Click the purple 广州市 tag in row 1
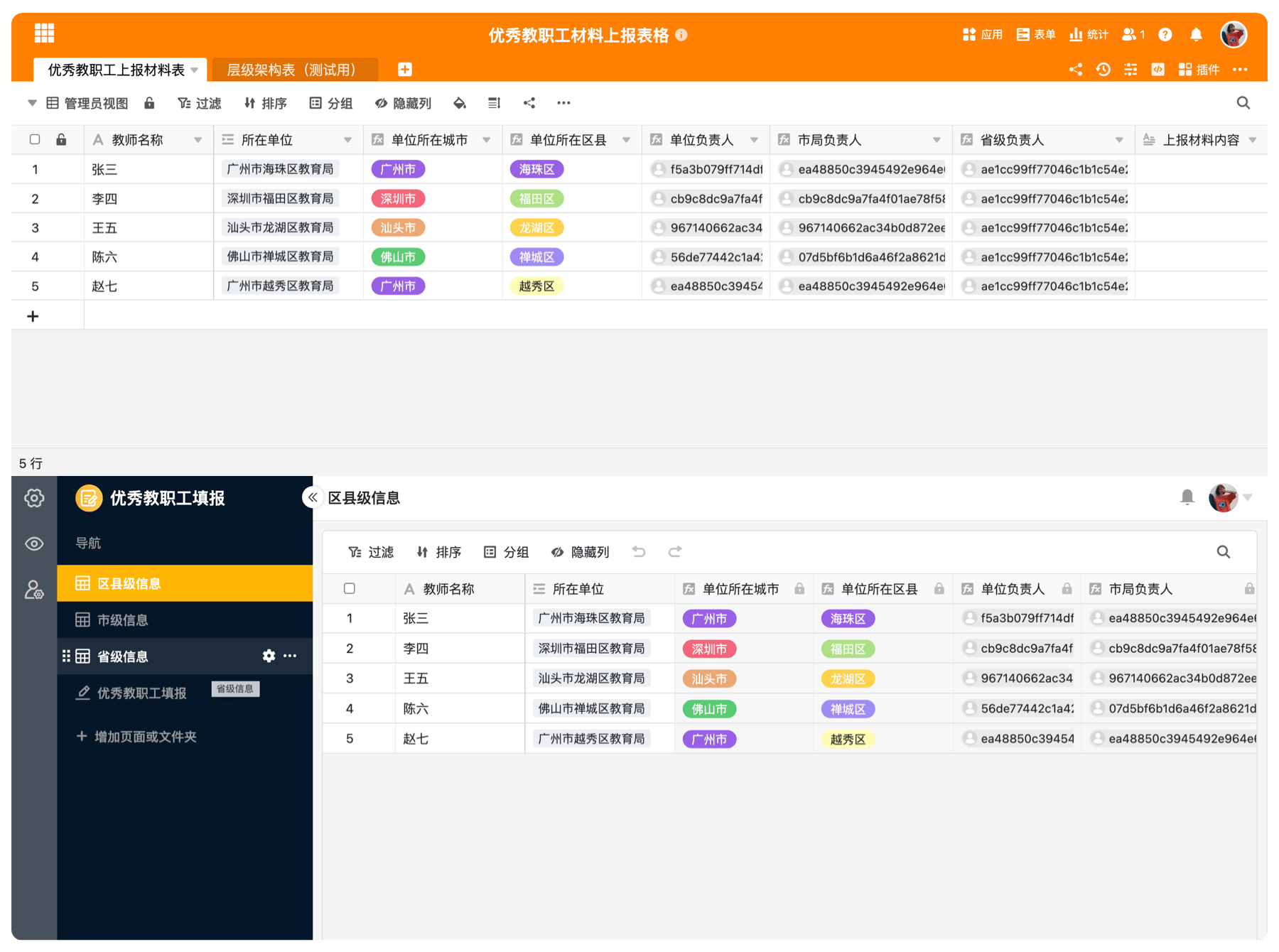The width and height of the screenshot is (1279, 952). 398,169
